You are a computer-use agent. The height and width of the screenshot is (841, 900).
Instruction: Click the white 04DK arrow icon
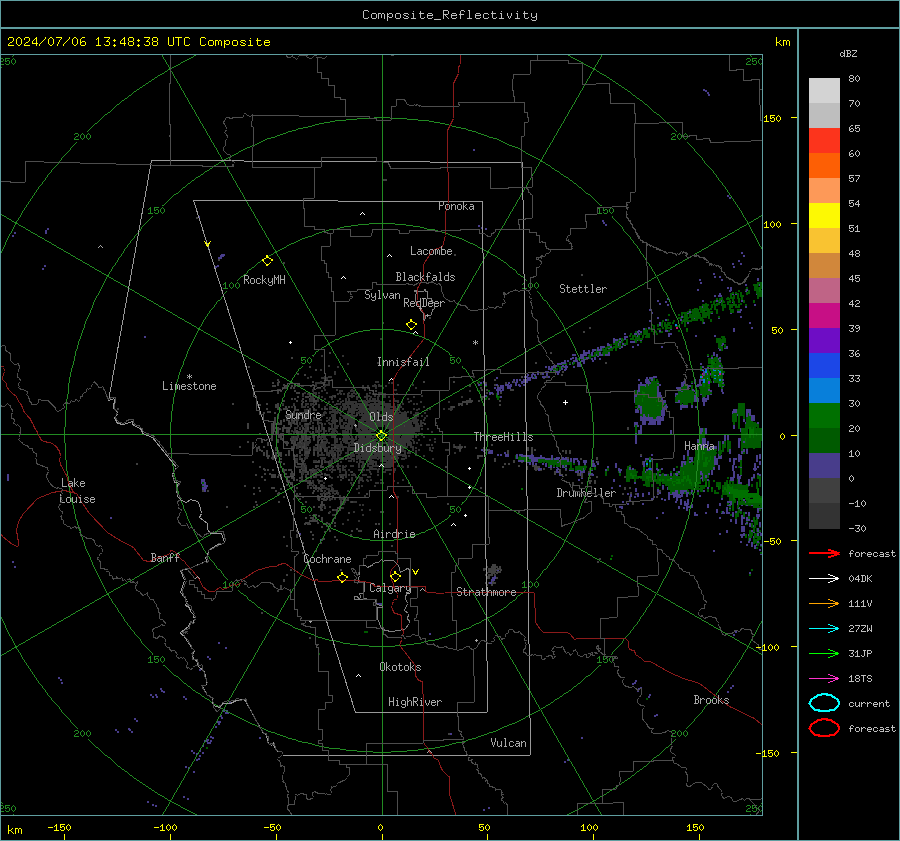[824, 579]
